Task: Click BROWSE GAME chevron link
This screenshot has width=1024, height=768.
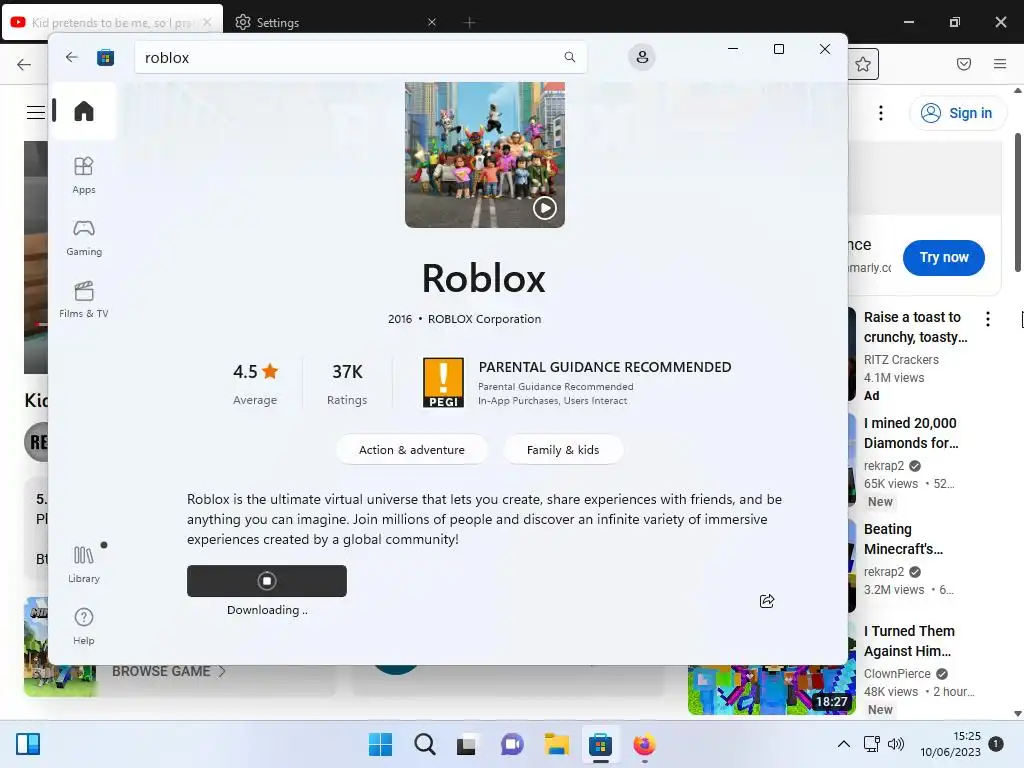Action: click(x=168, y=671)
